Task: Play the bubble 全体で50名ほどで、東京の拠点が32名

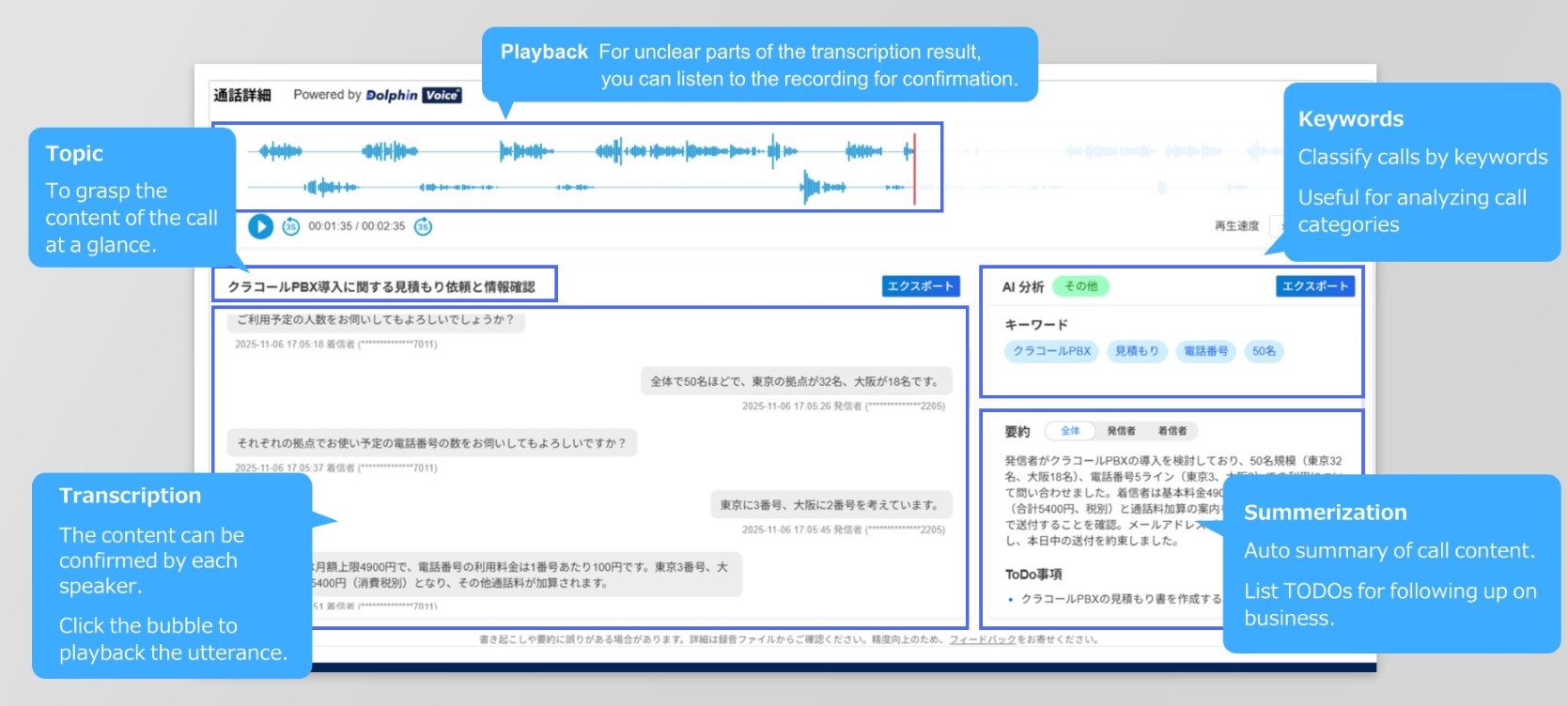Action: coord(797,381)
